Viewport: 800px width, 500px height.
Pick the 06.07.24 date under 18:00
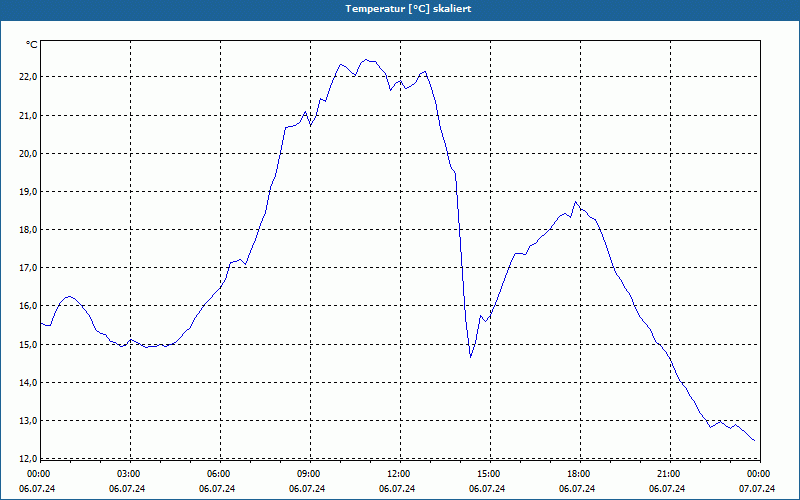pyautogui.click(x=577, y=489)
